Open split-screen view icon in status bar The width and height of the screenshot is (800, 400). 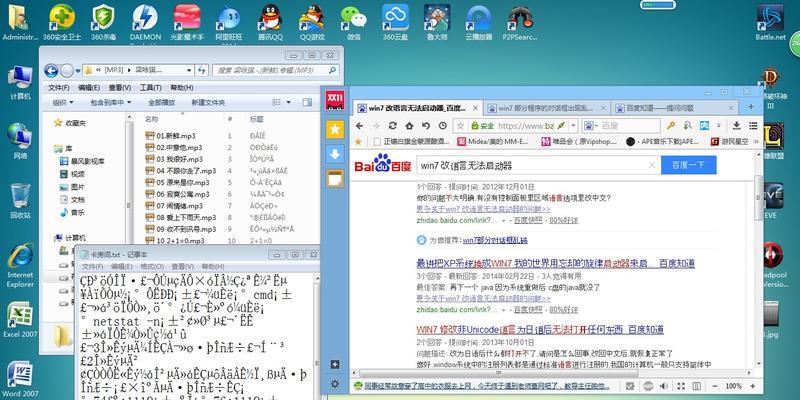[697, 386]
